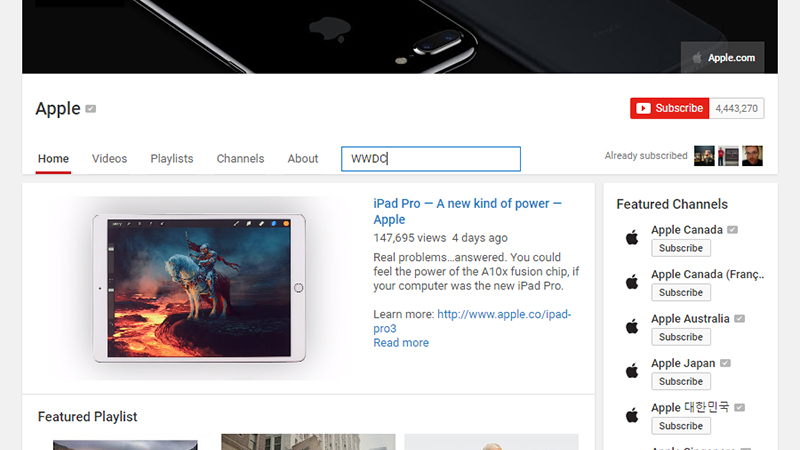Go to the Channels tab
This screenshot has width=800, height=450.
(240, 159)
